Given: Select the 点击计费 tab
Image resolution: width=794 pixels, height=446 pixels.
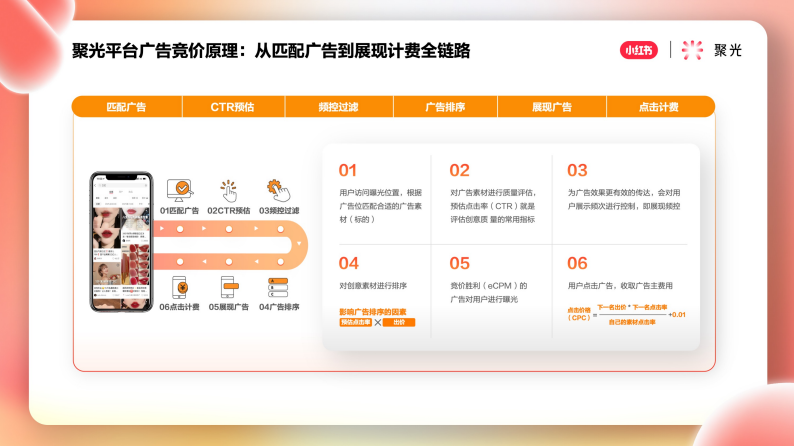Looking at the screenshot, I should [x=660, y=107].
